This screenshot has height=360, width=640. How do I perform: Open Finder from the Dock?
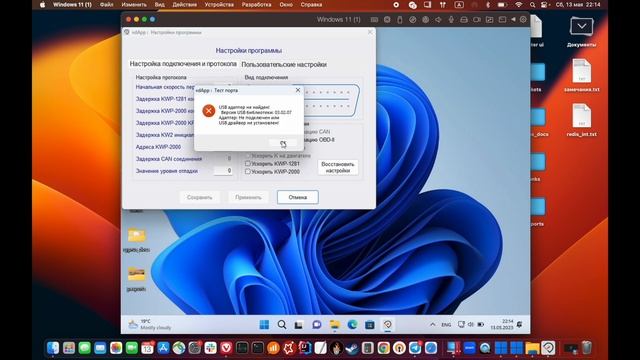click(53, 348)
